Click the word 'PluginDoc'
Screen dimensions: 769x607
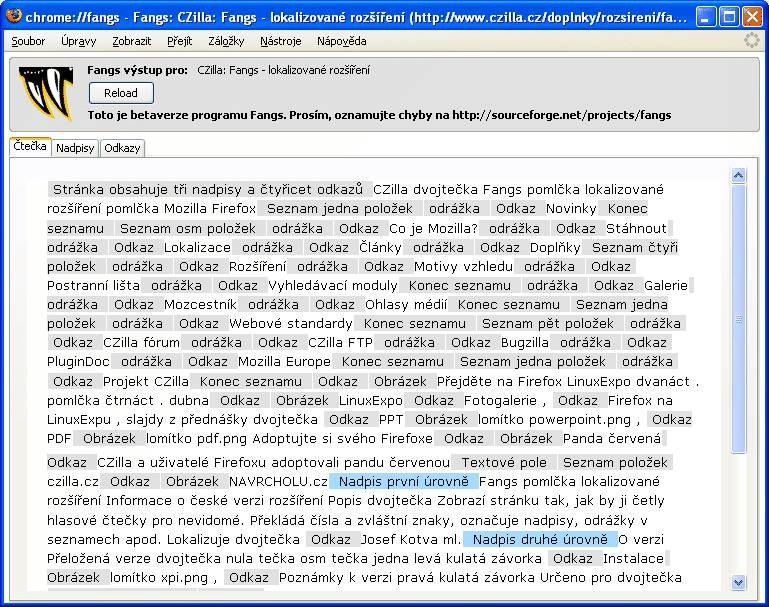pos(78,362)
